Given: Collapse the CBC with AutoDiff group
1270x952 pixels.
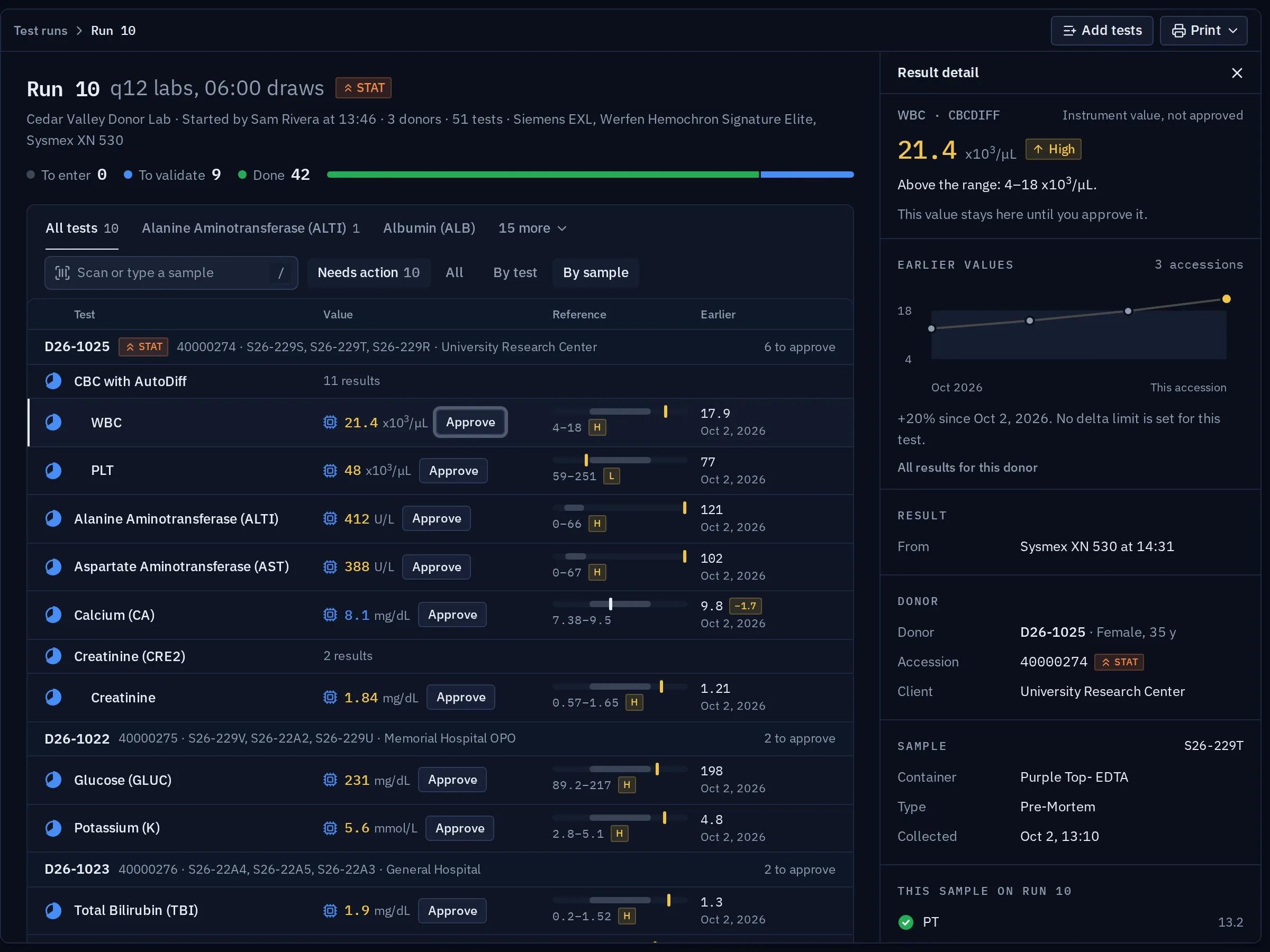Looking at the screenshot, I should click(x=440, y=381).
